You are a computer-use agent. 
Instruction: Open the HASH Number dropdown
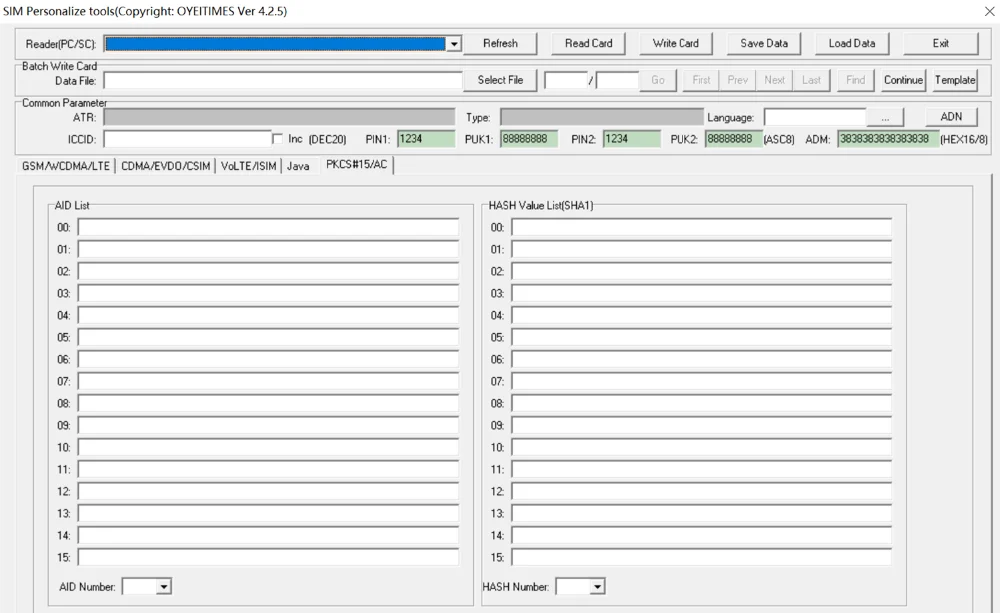point(597,587)
